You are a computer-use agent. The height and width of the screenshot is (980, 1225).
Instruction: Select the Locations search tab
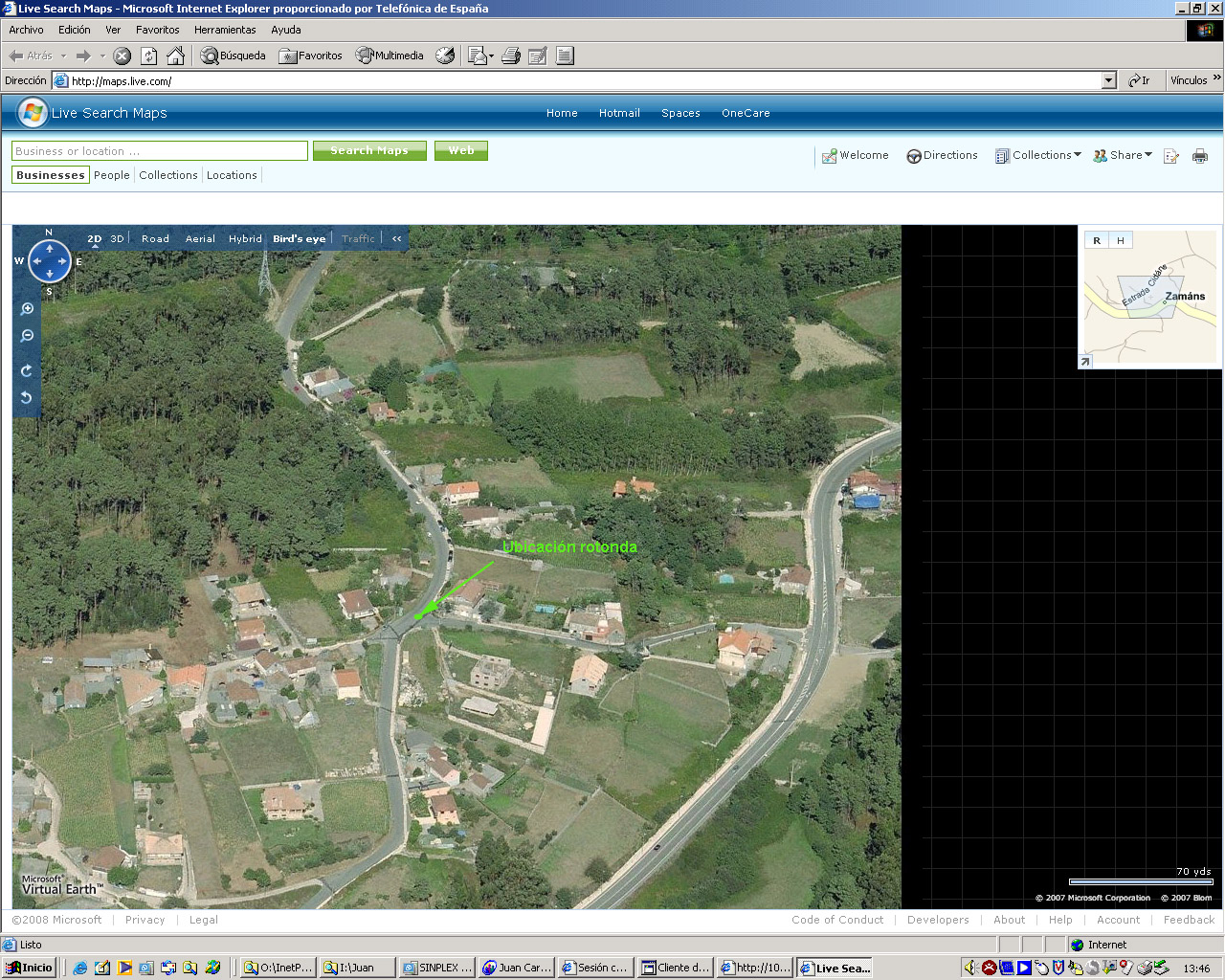[x=232, y=175]
